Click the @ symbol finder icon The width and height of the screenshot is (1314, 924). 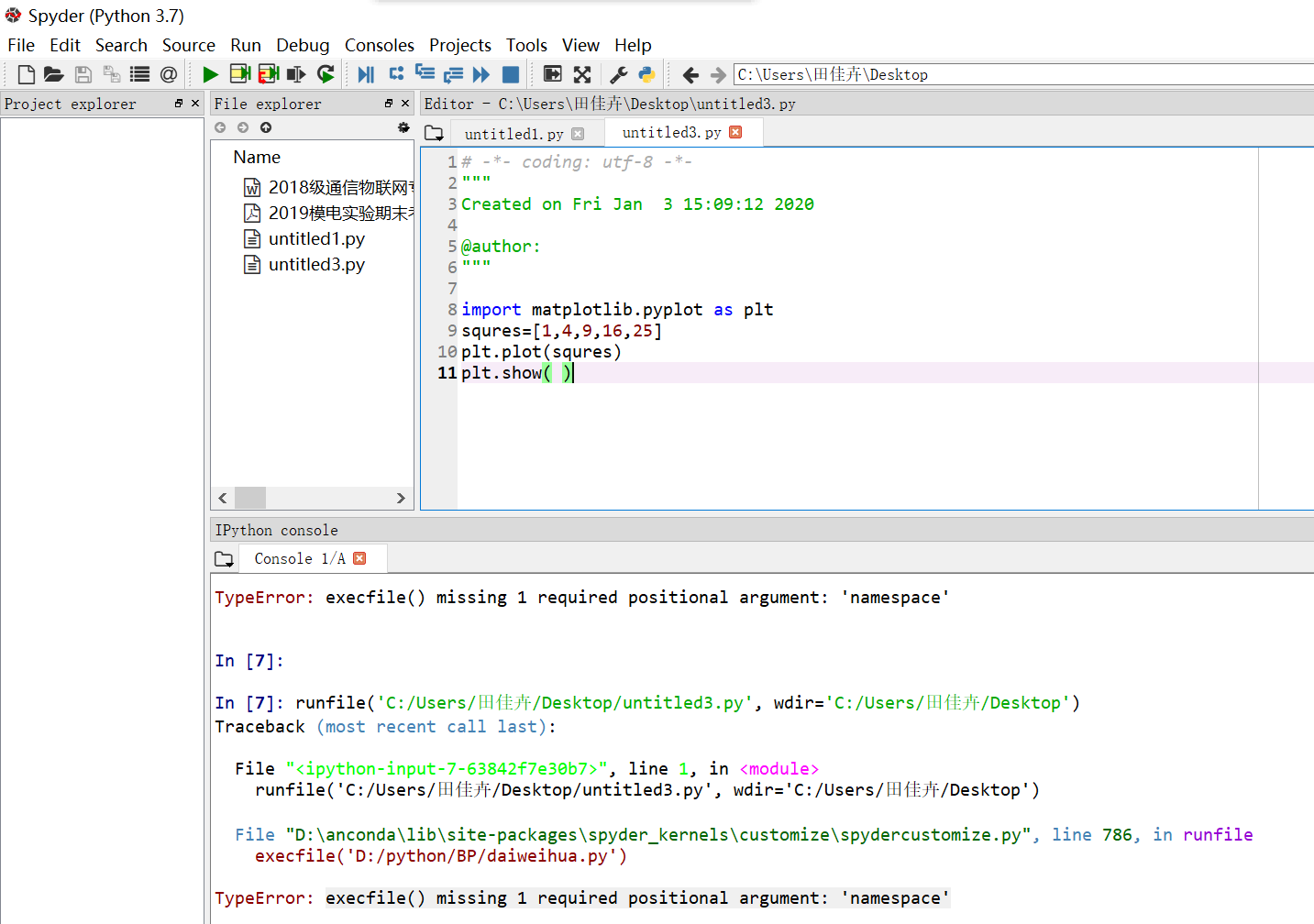click(169, 74)
